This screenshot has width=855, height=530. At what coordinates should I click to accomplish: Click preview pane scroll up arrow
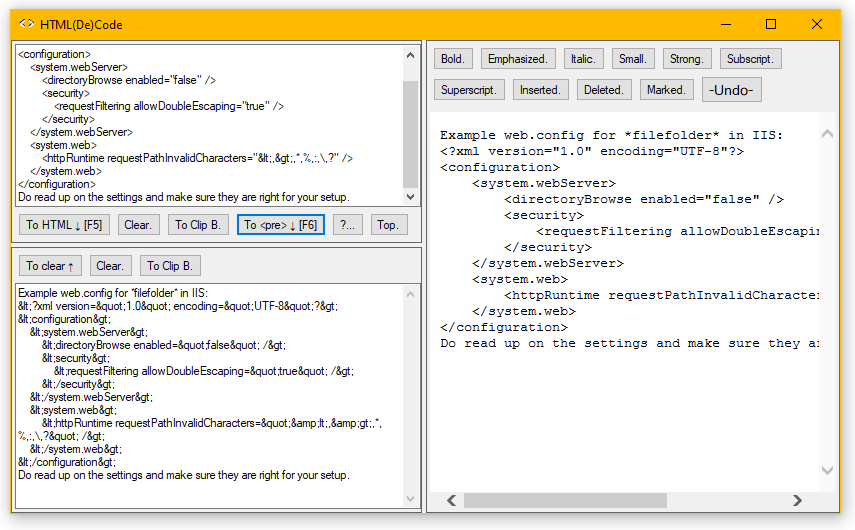827,134
